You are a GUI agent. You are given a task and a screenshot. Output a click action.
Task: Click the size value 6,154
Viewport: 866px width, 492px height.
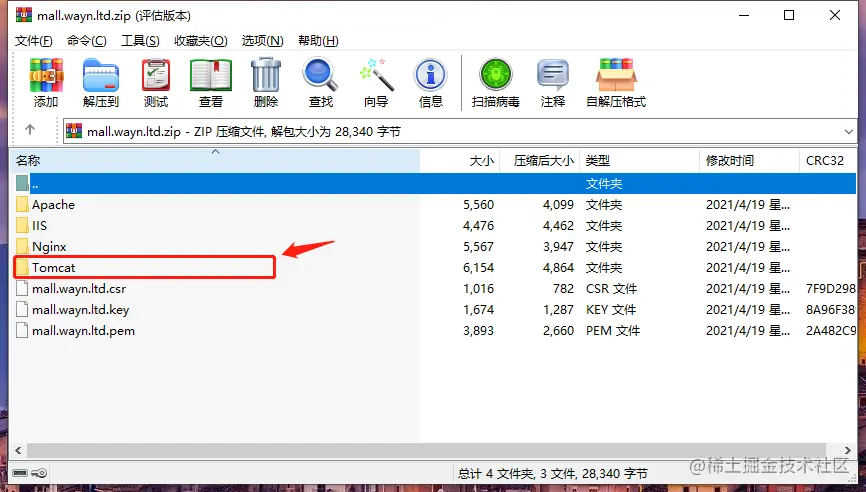point(478,268)
